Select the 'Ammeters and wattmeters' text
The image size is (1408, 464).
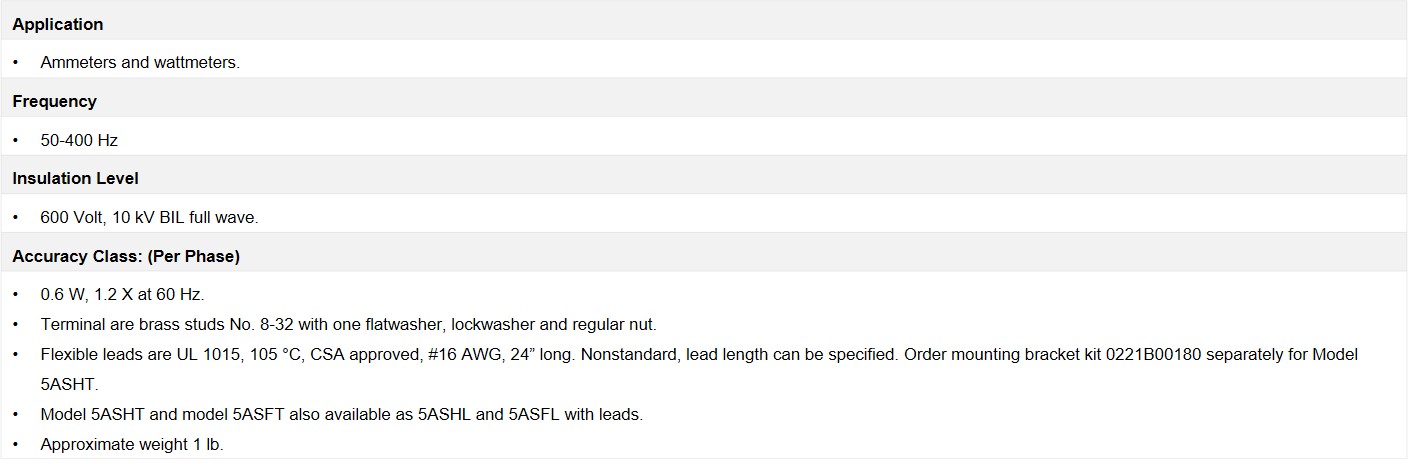pyautogui.click(x=140, y=62)
